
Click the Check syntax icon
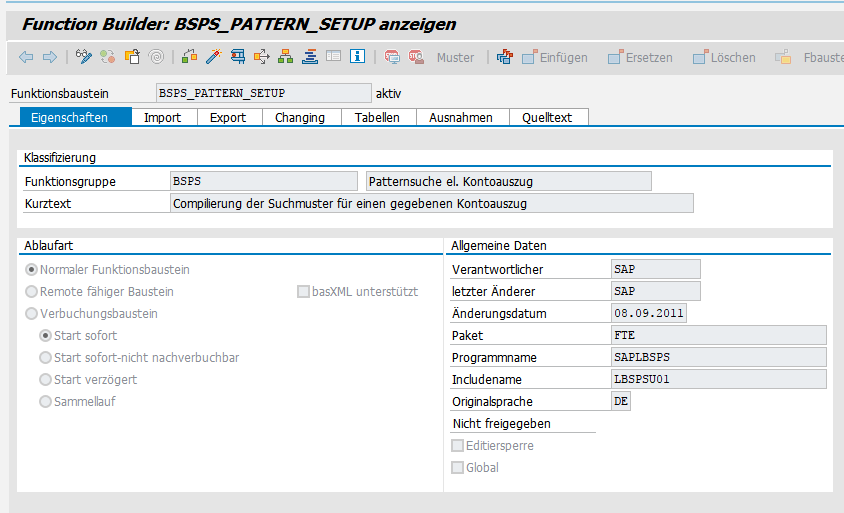click(x=189, y=57)
